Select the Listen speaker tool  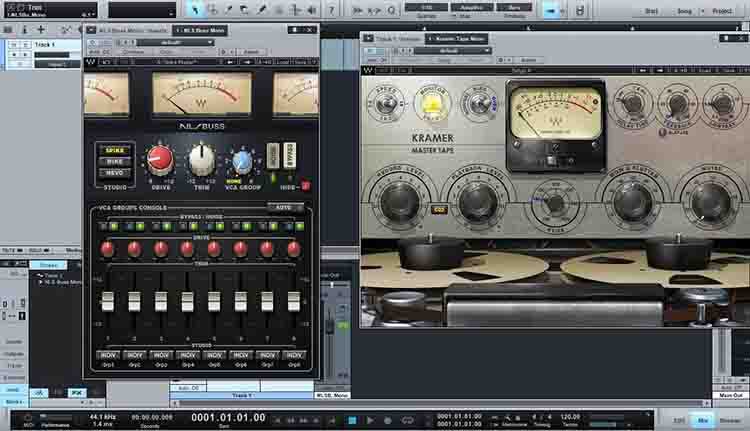click(x=312, y=10)
